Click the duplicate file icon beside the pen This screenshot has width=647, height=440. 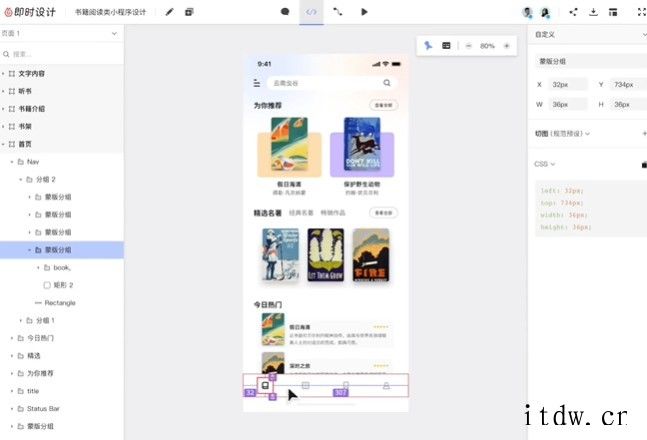(189, 12)
